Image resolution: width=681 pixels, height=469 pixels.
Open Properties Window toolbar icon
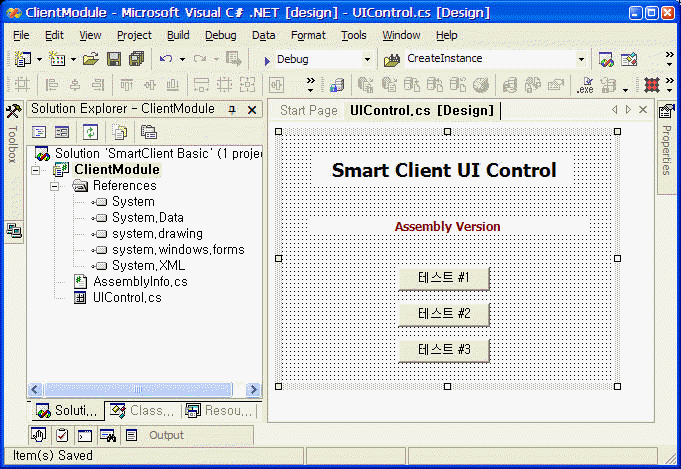(x=629, y=59)
